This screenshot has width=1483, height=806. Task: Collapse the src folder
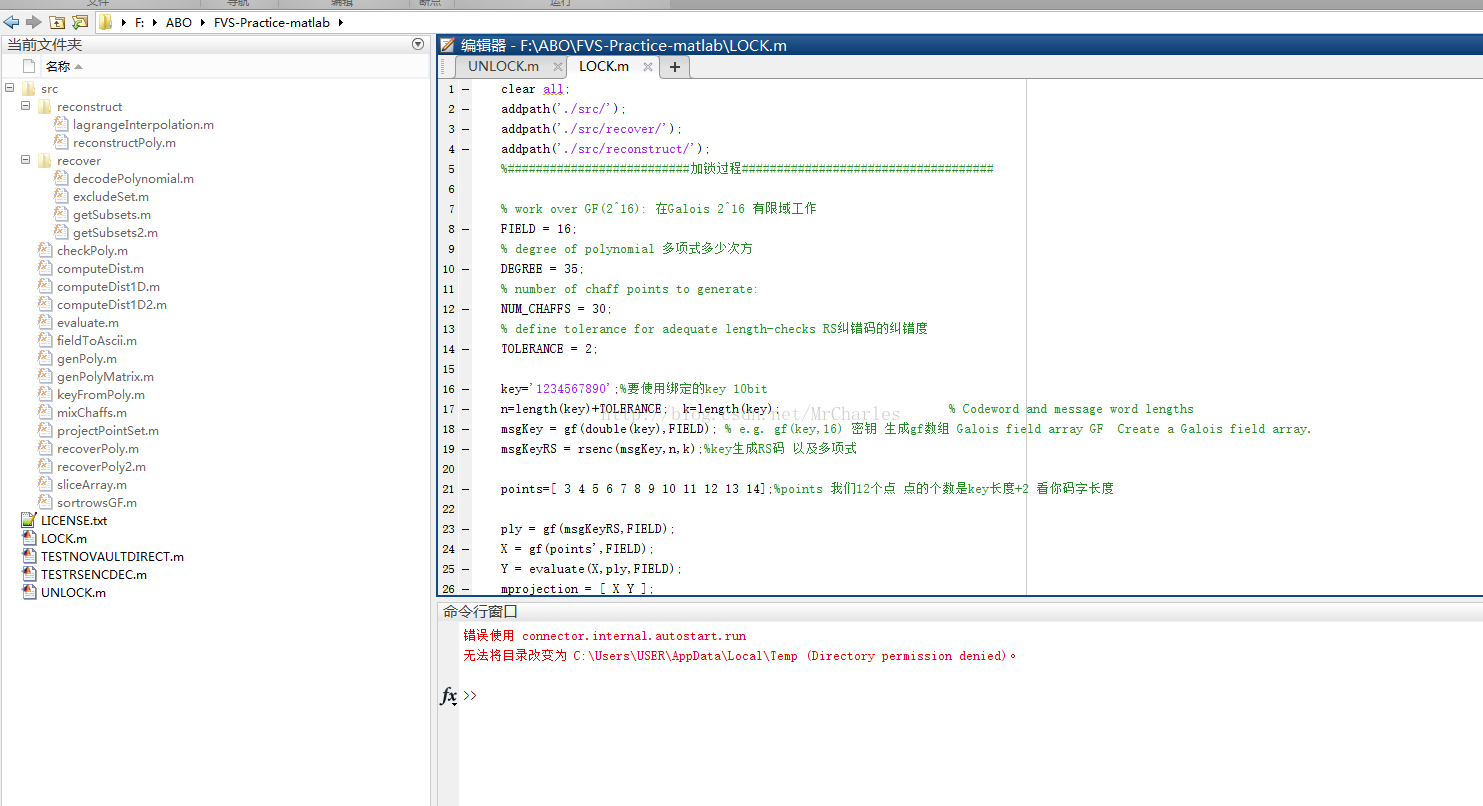[10, 88]
